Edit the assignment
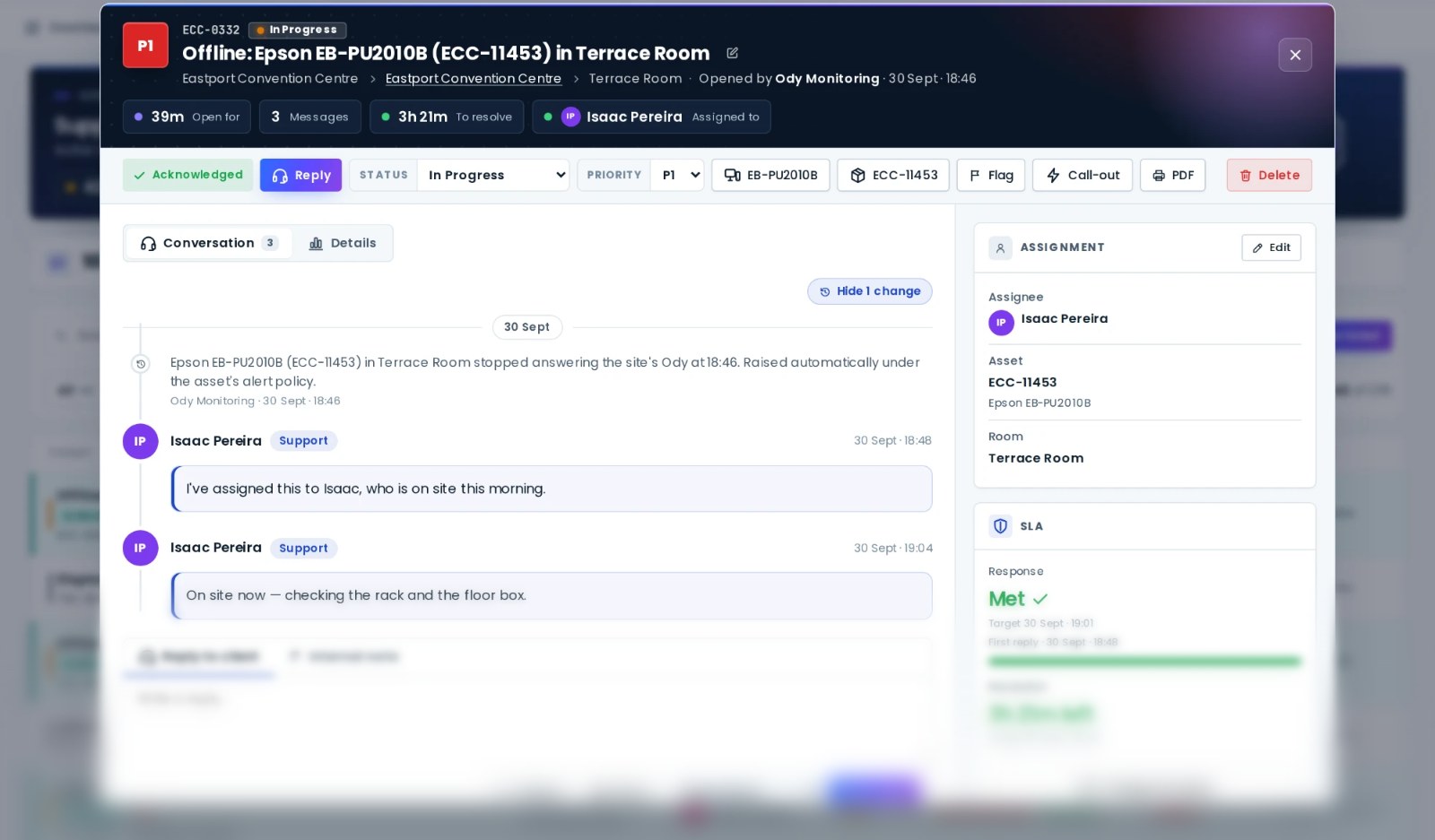This screenshot has width=1435, height=840. click(x=1271, y=247)
